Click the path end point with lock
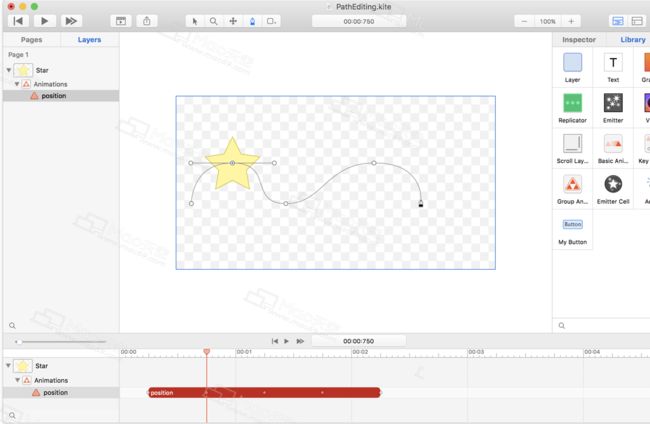 [x=421, y=204]
